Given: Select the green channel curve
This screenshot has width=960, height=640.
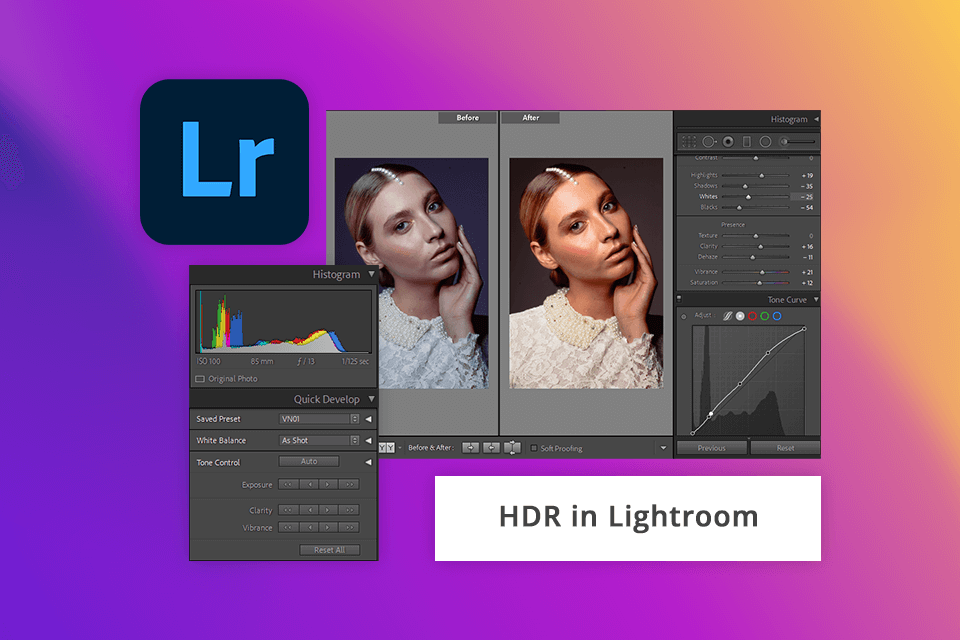Looking at the screenshot, I should (x=765, y=316).
